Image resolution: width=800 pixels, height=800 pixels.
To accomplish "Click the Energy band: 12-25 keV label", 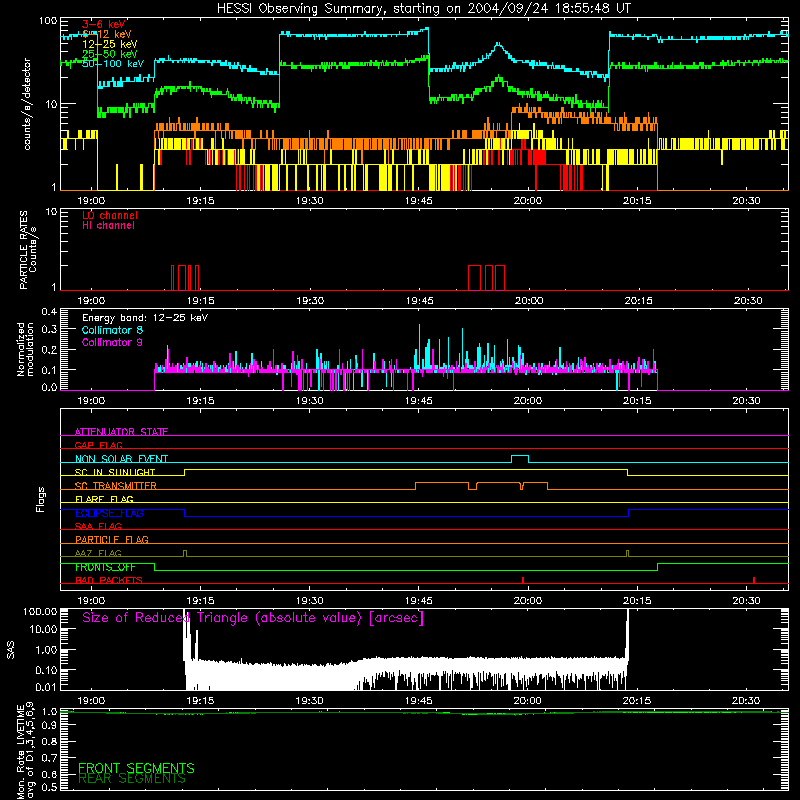I will (x=145, y=318).
